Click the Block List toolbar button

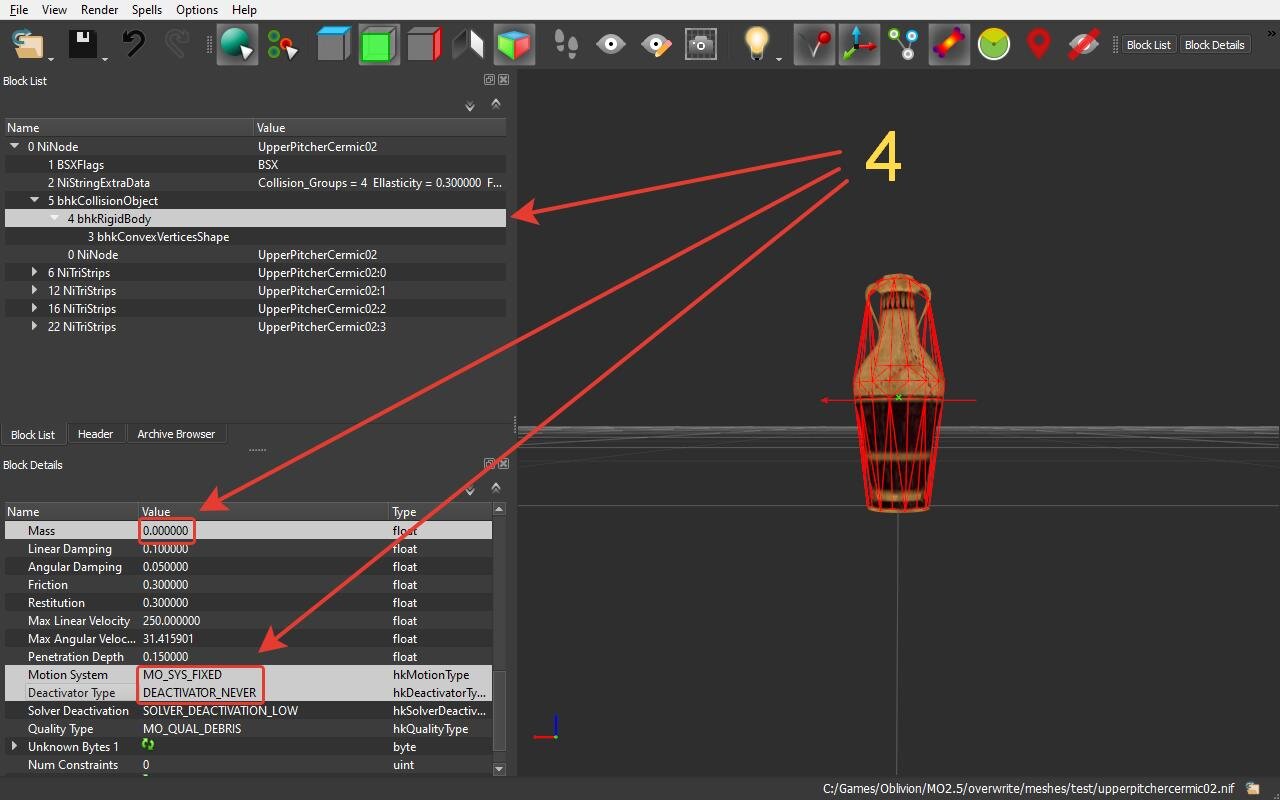click(1148, 45)
